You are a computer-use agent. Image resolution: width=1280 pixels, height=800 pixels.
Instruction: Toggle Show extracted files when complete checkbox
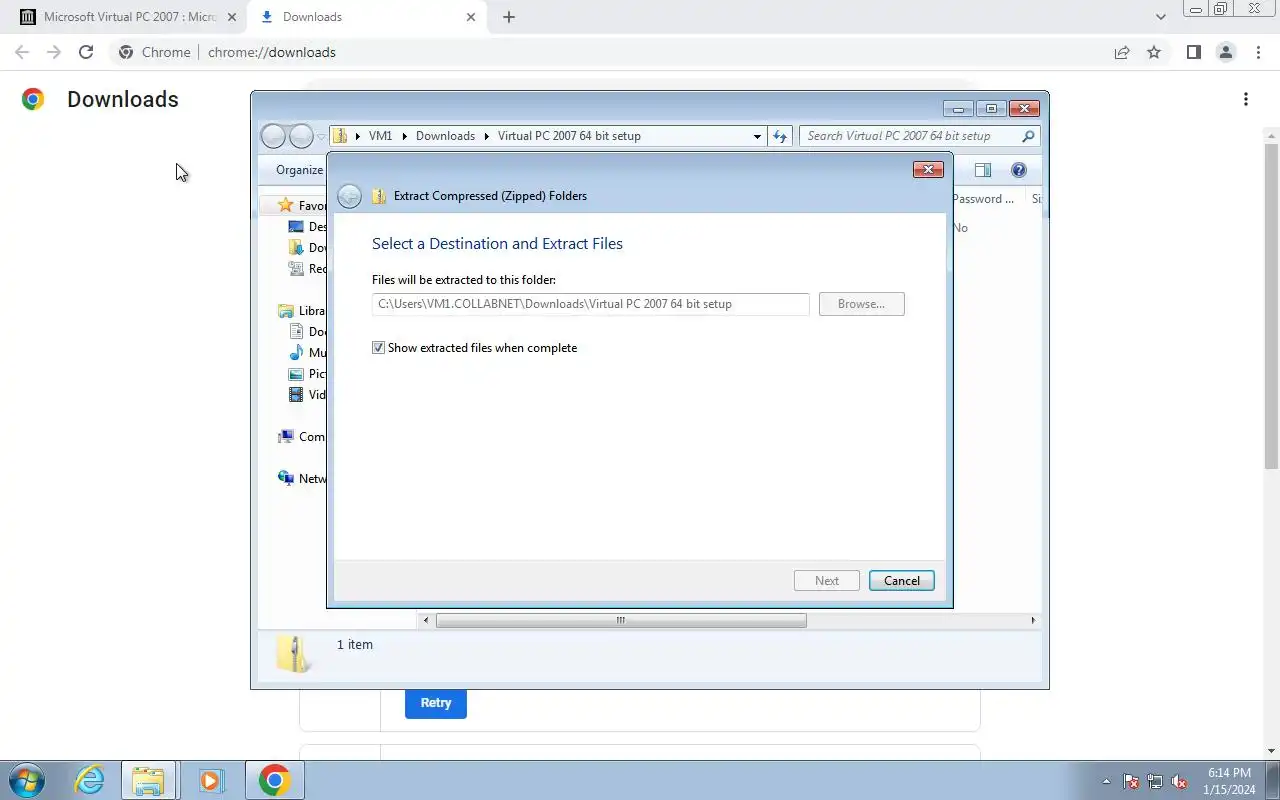click(x=378, y=348)
